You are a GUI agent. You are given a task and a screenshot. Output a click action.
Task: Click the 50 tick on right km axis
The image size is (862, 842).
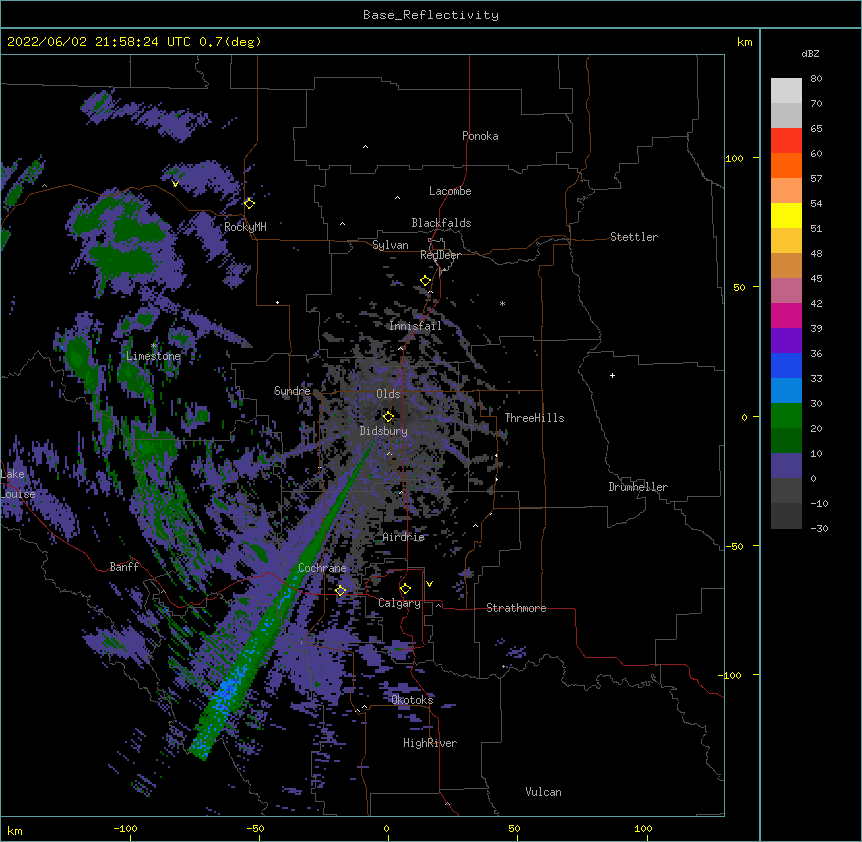tap(739, 287)
